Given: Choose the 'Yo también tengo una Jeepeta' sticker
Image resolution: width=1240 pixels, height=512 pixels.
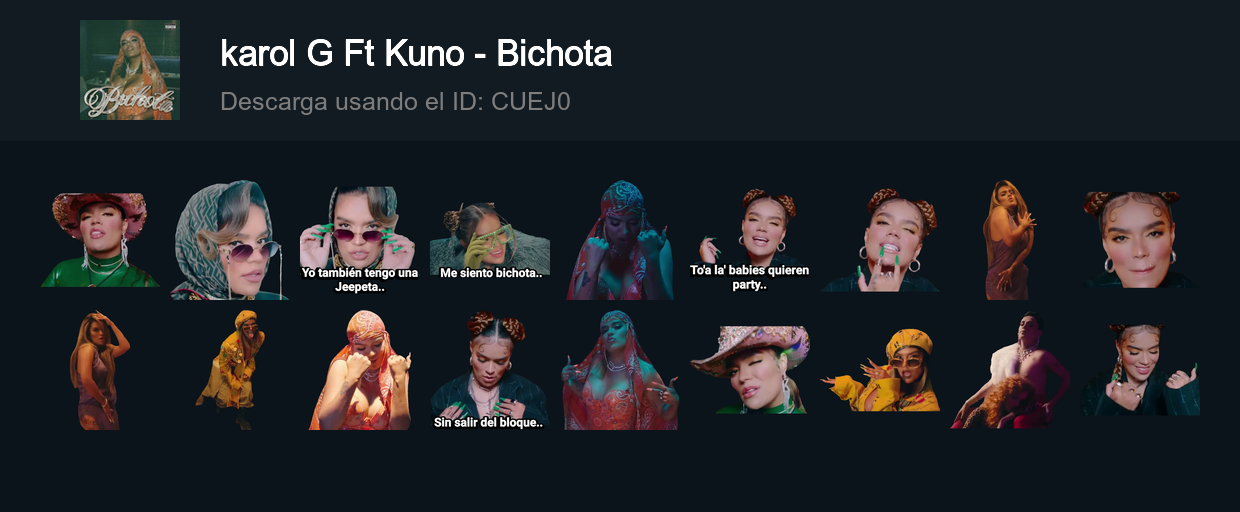Looking at the screenshot, I should pos(360,240).
